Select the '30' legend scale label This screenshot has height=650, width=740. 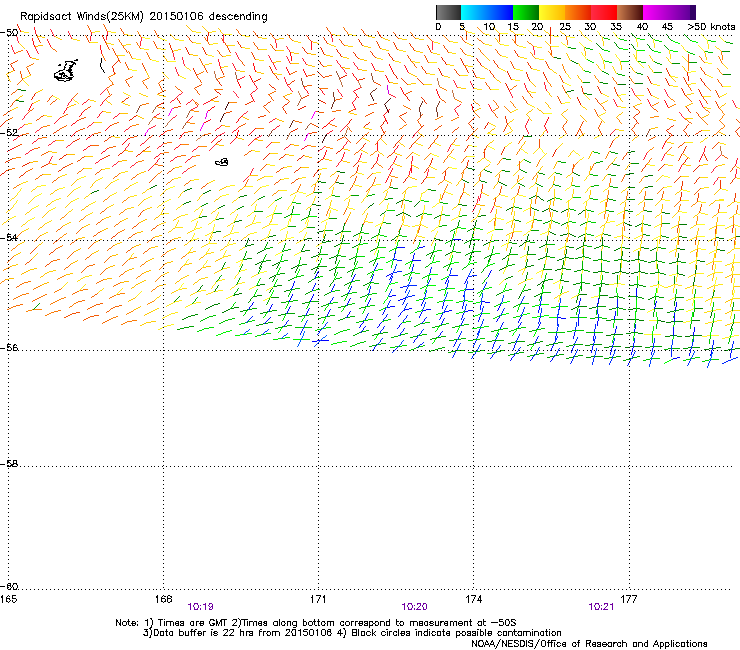point(590,27)
